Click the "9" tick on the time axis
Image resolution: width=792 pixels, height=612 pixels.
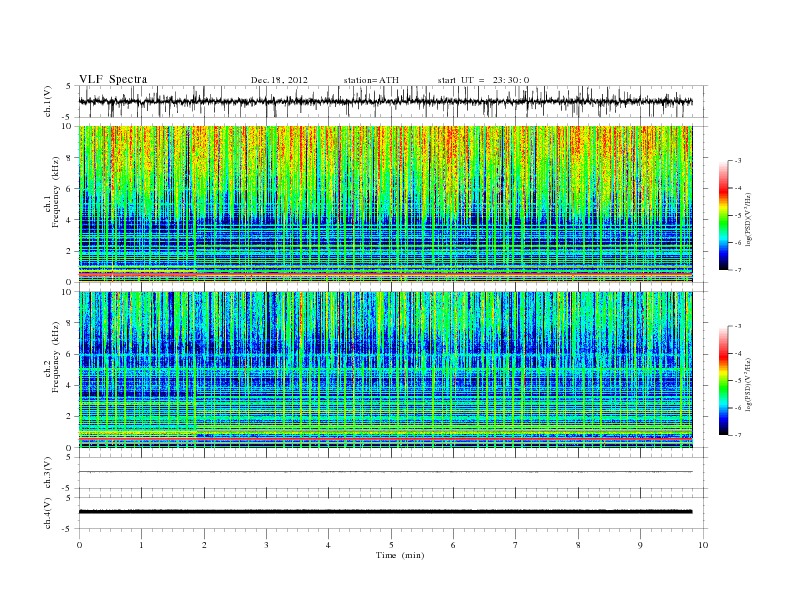[640, 545]
